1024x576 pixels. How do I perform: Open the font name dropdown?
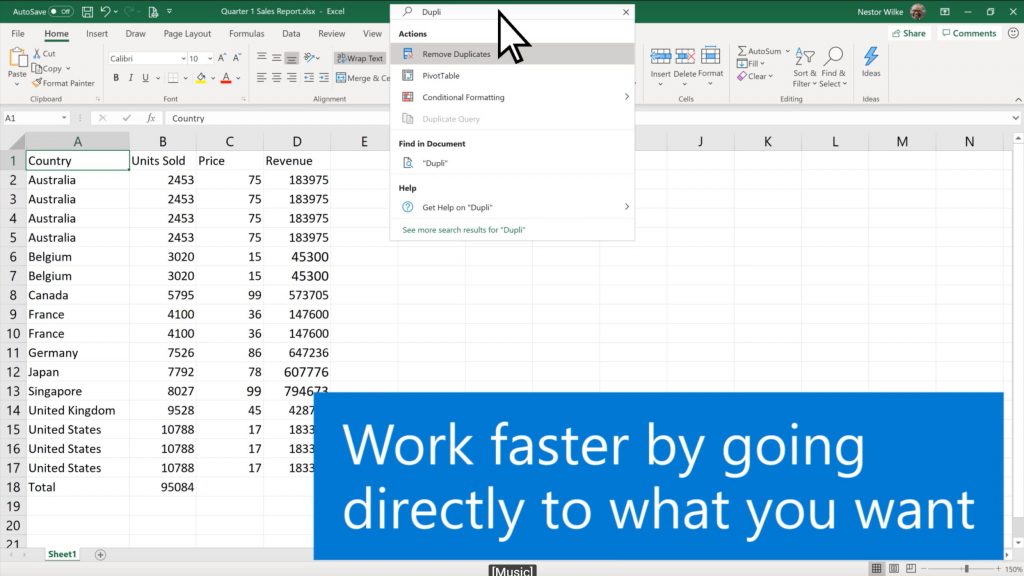coord(183,59)
